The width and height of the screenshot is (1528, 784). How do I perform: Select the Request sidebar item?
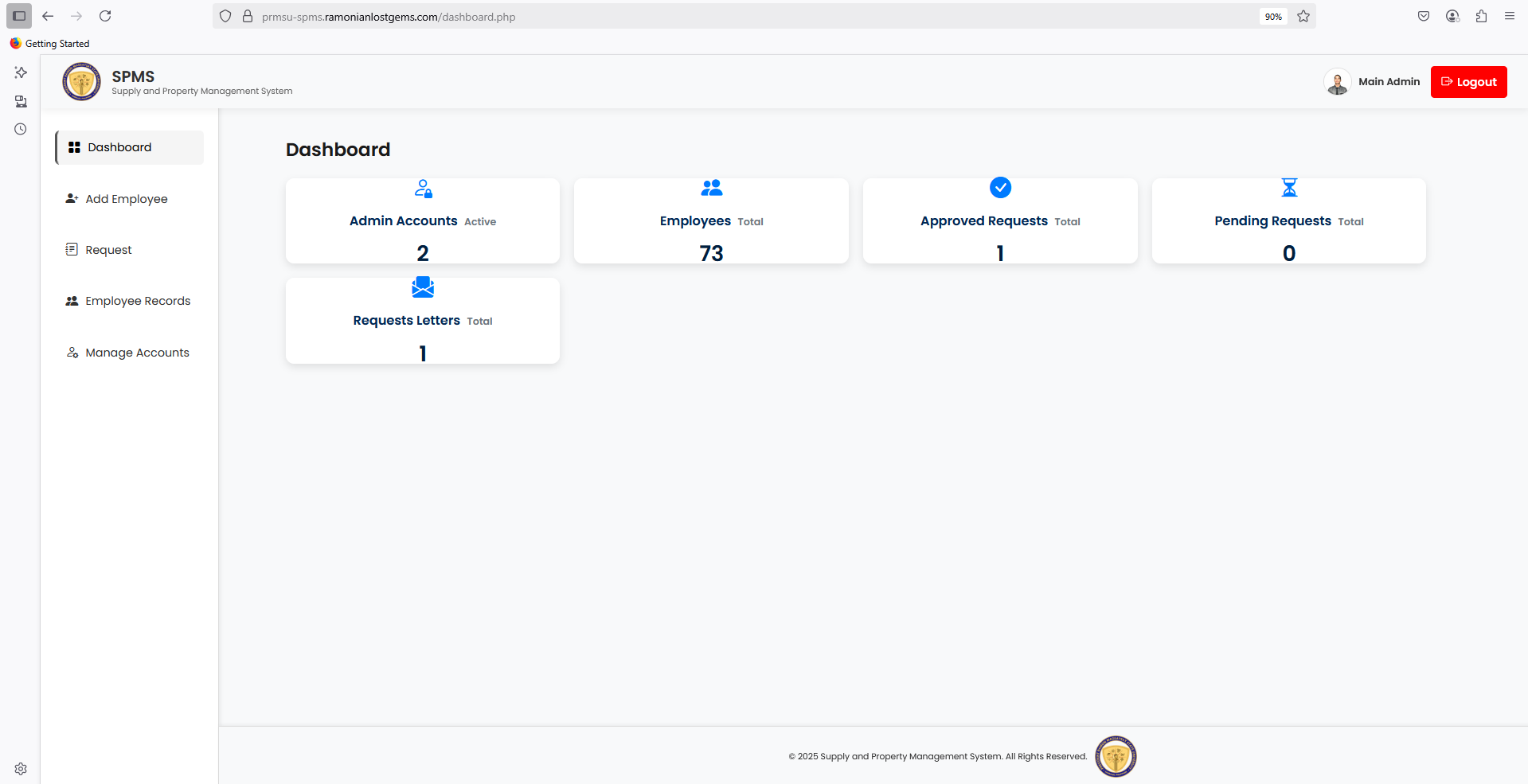108,250
